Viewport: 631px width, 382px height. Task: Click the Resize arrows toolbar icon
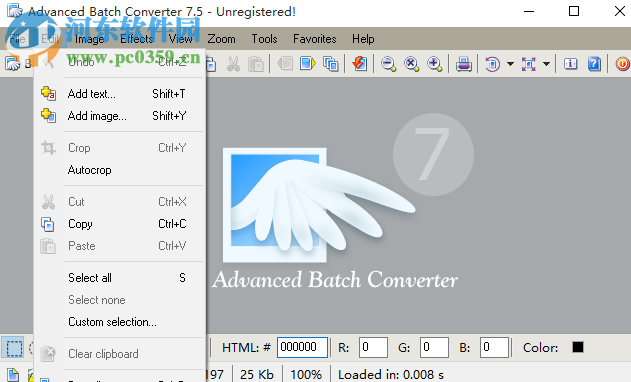528,64
